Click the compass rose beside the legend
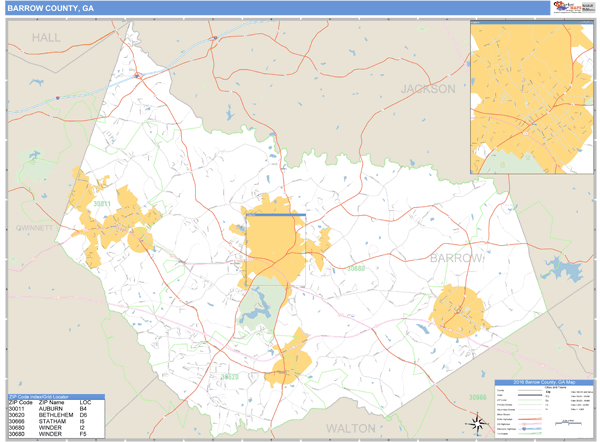600x442 pixels. pos(476,423)
